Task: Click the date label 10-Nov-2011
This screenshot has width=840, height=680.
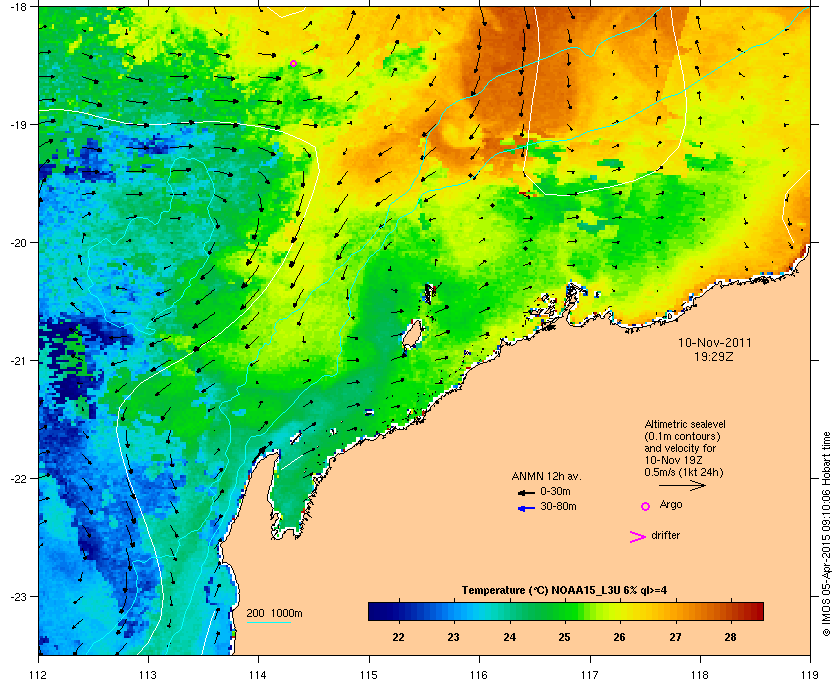Action: point(715,343)
